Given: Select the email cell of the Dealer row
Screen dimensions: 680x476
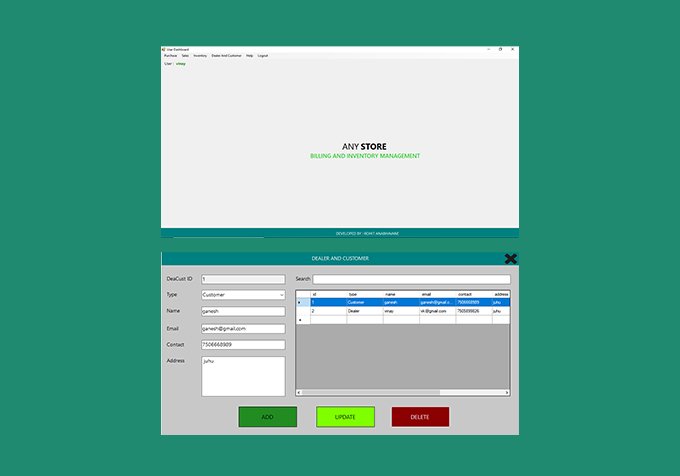Looking at the screenshot, I should 438,311.
